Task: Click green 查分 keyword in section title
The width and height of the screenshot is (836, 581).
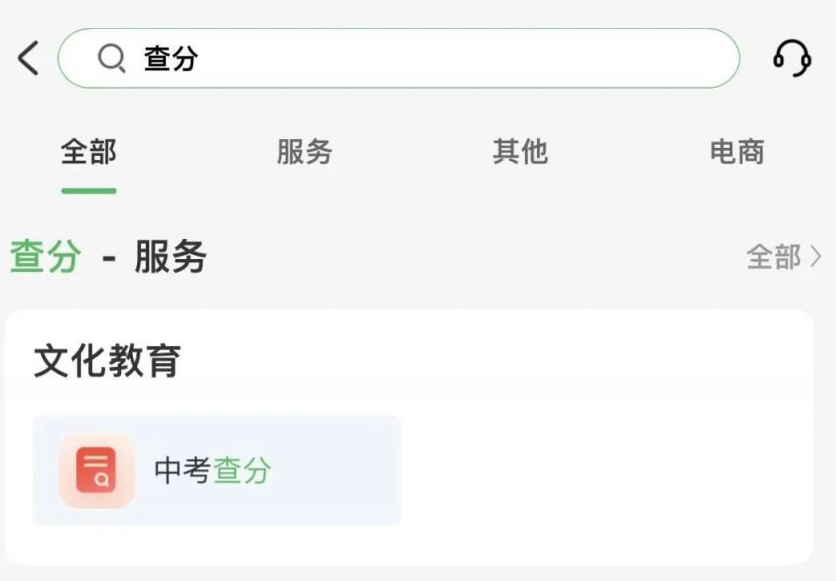Action: pos(46,257)
